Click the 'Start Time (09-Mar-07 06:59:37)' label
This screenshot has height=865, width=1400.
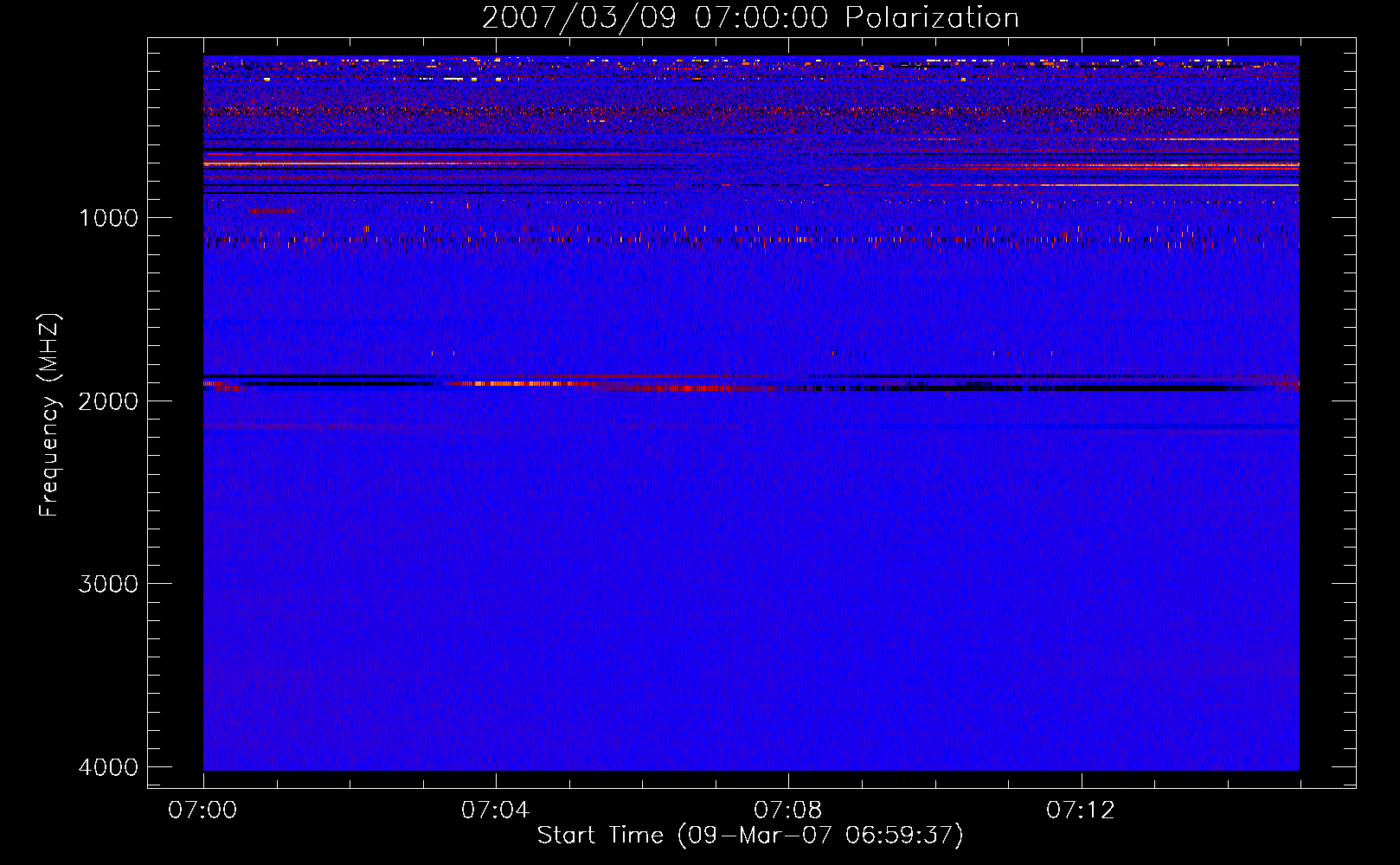(x=750, y=836)
